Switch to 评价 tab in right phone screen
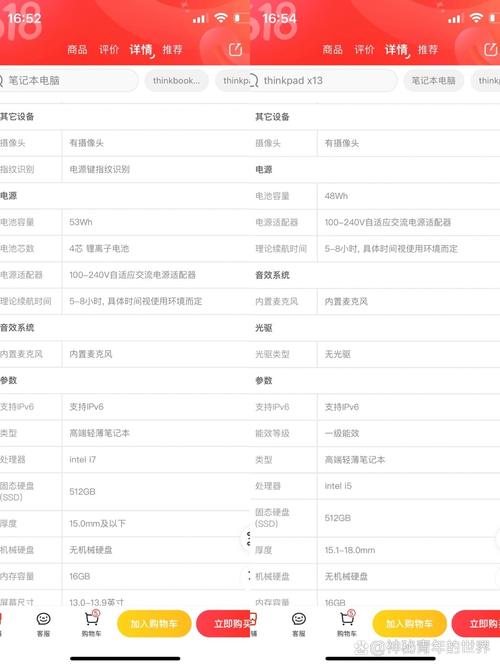Screen dimensions: 500x666 tap(364, 50)
